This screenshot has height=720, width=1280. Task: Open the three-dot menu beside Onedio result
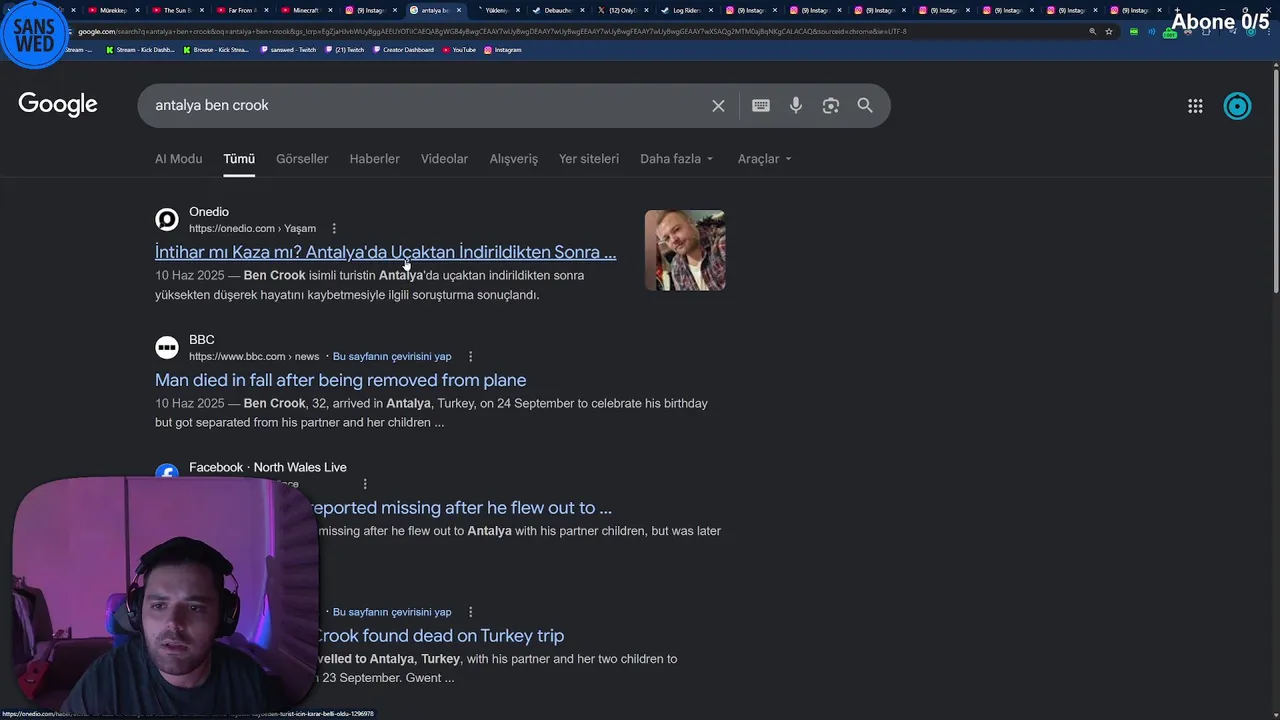coord(334,228)
